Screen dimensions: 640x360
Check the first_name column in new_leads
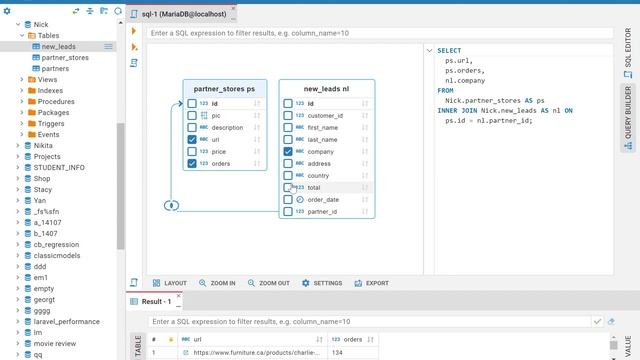(x=288, y=127)
